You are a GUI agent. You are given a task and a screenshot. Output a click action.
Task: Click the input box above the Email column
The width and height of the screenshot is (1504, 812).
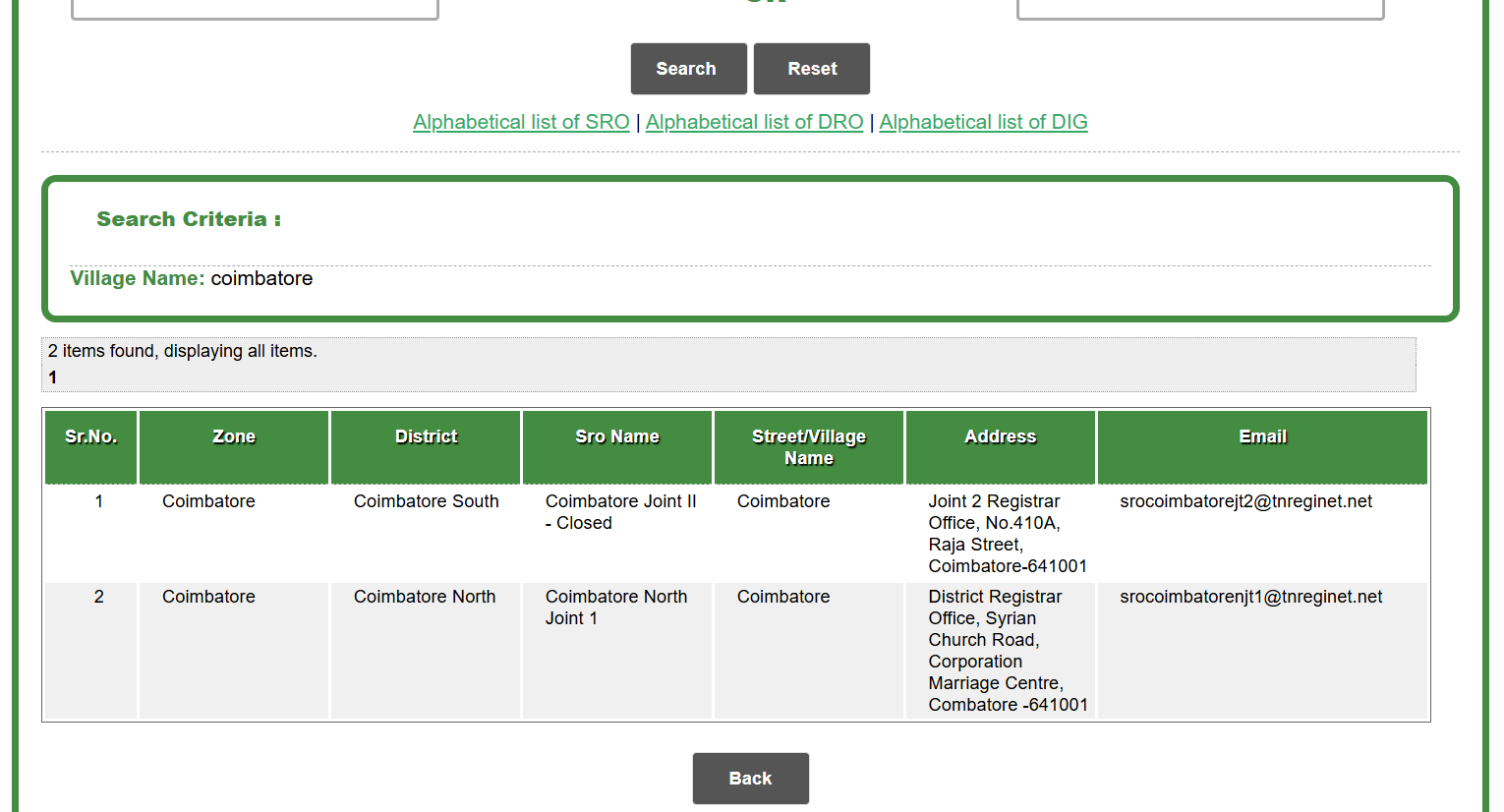pyautogui.click(x=1200, y=9)
